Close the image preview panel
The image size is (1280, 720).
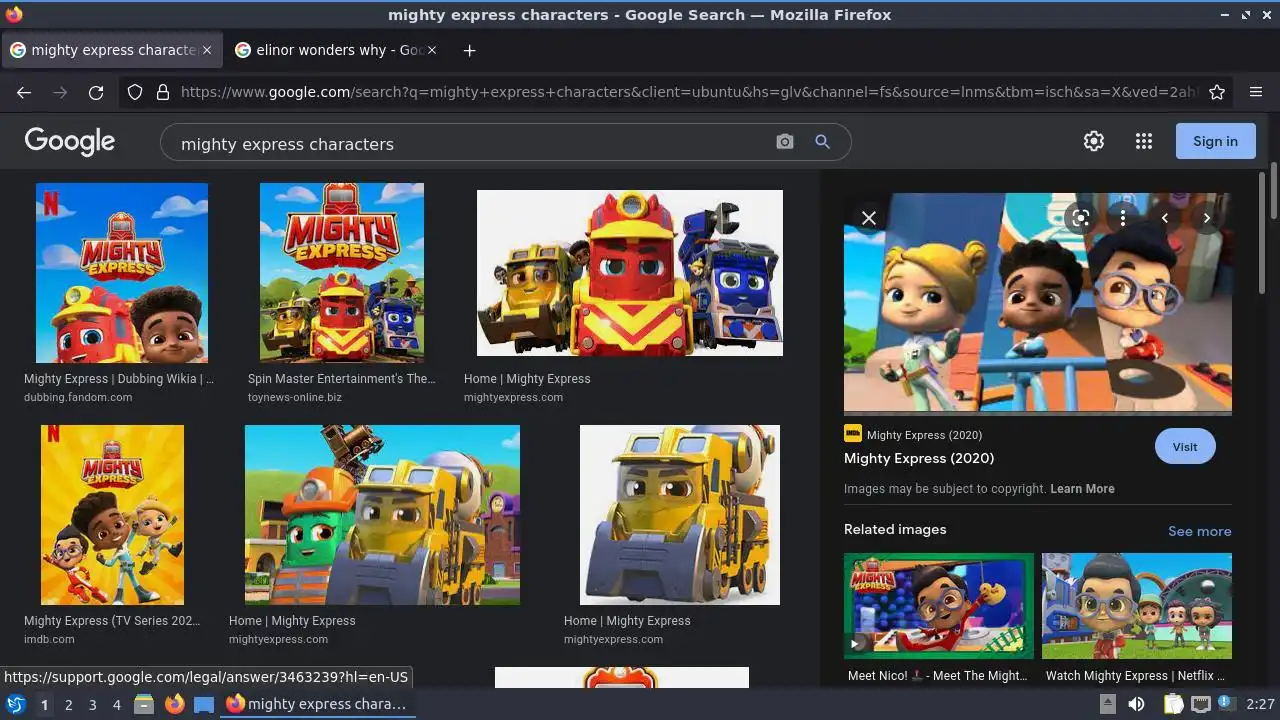[869, 218]
